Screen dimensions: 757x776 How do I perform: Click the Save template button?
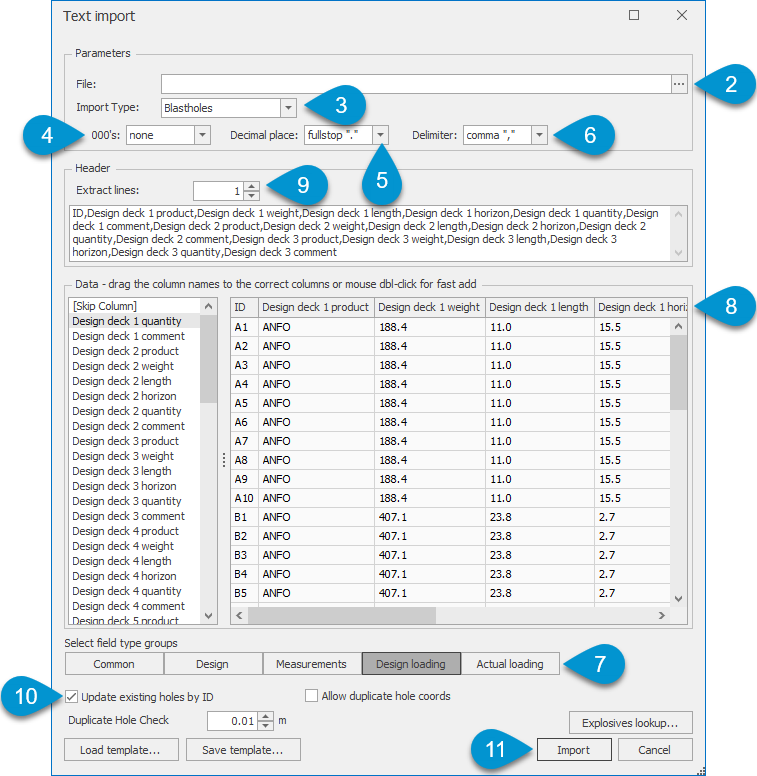tap(243, 750)
